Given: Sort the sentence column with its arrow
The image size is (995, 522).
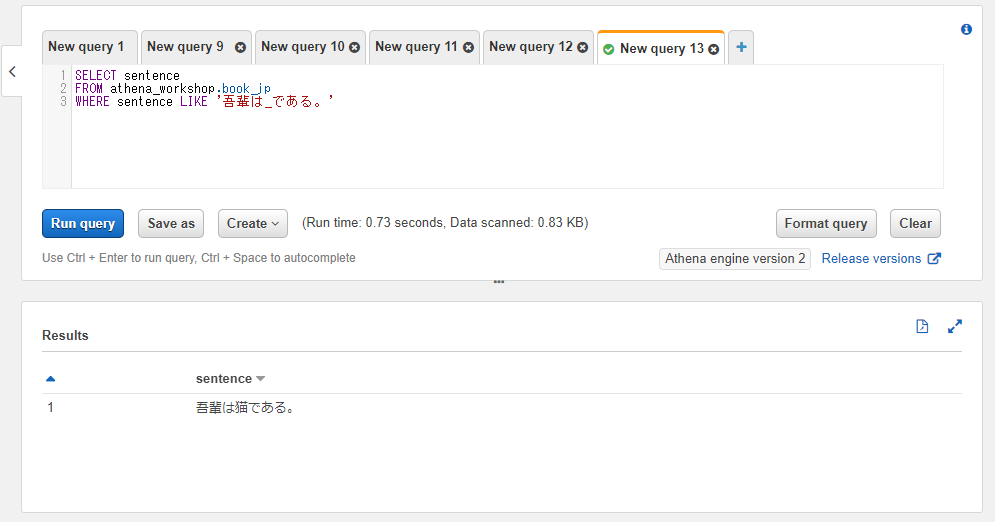Looking at the screenshot, I should 260,379.
